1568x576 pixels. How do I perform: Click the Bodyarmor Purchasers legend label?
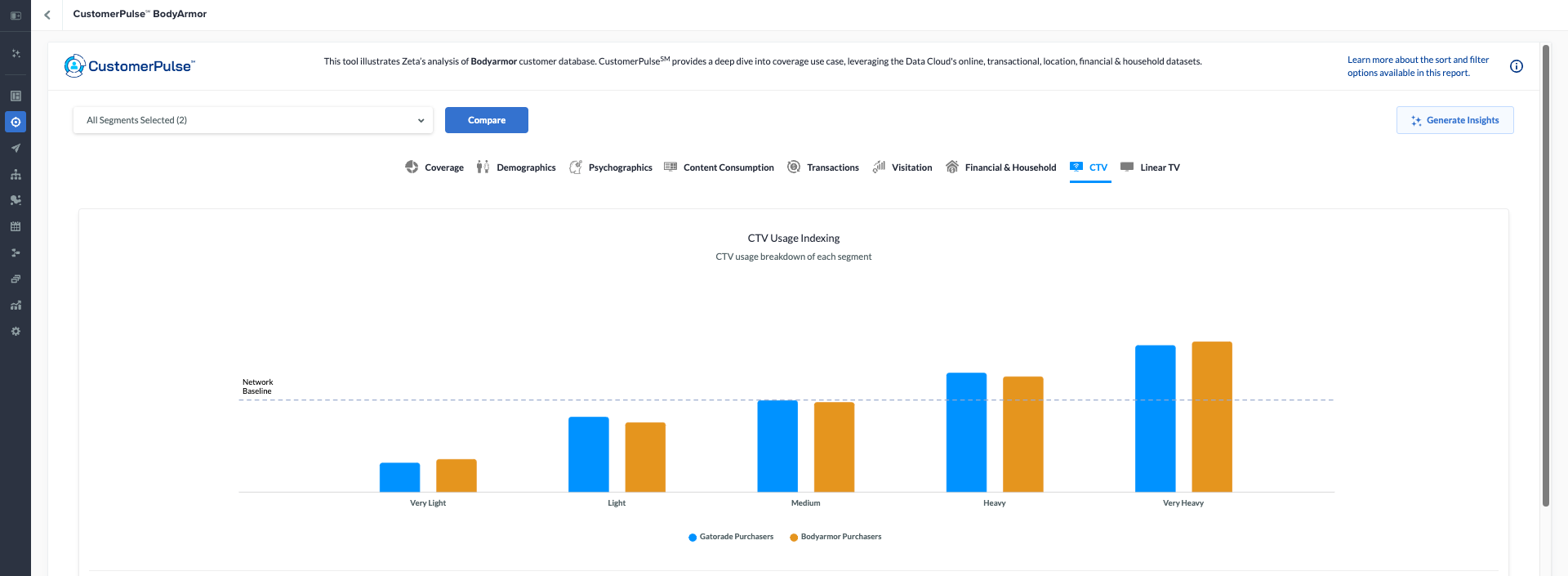point(841,537)
